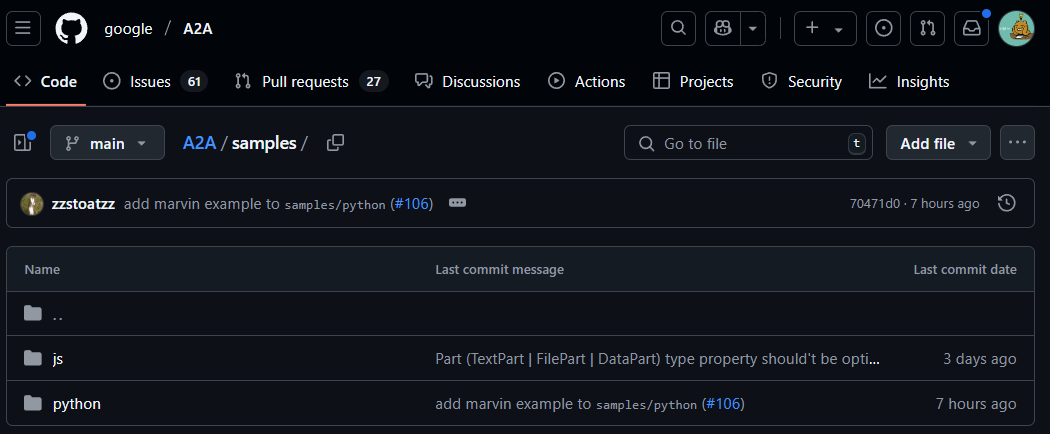The image size is (1050, 434).
Task: Open the python folder
Action: coord(77,404)
